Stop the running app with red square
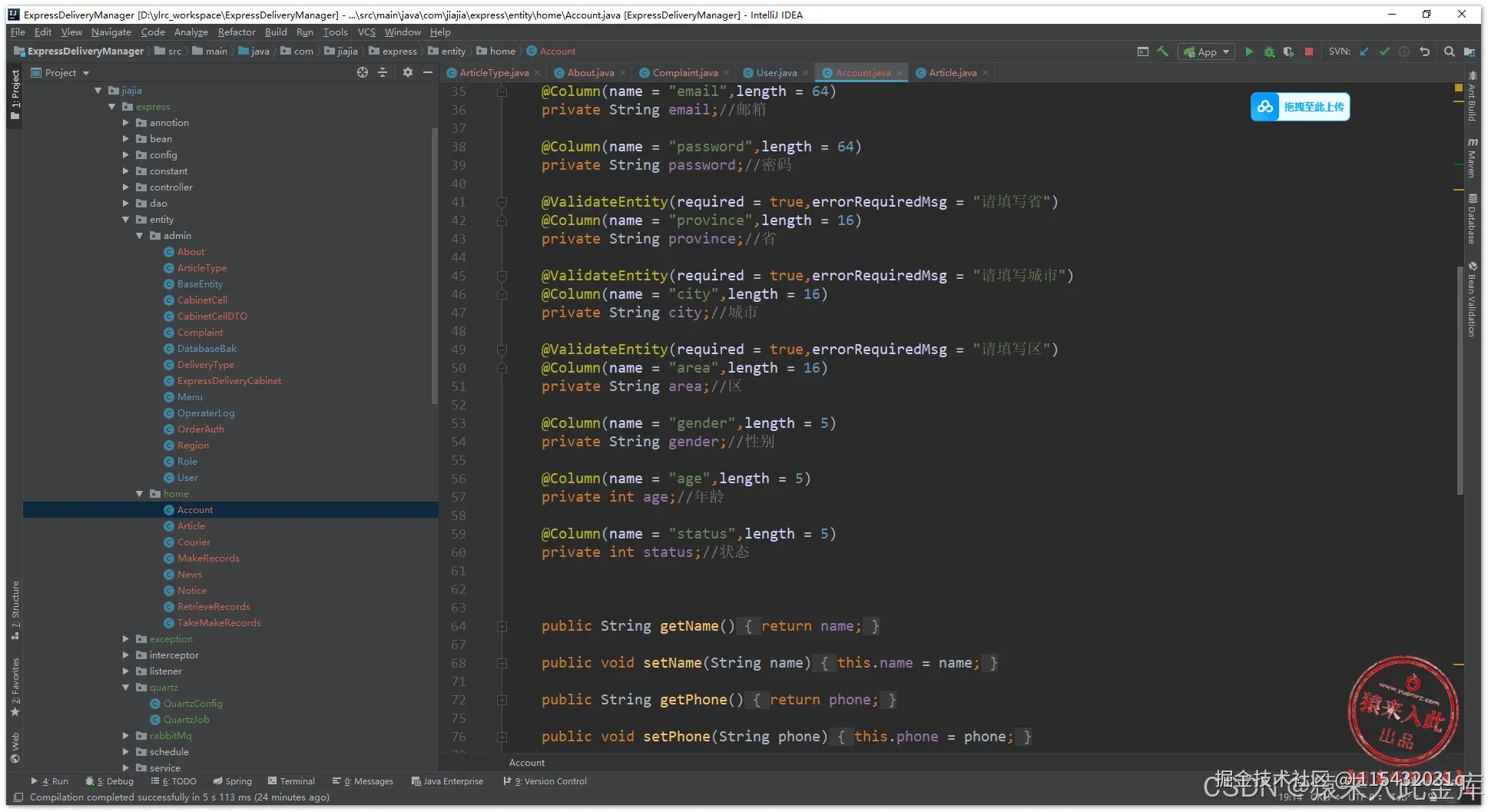This screenshot has height=812, width=1488. [1309, 51]
